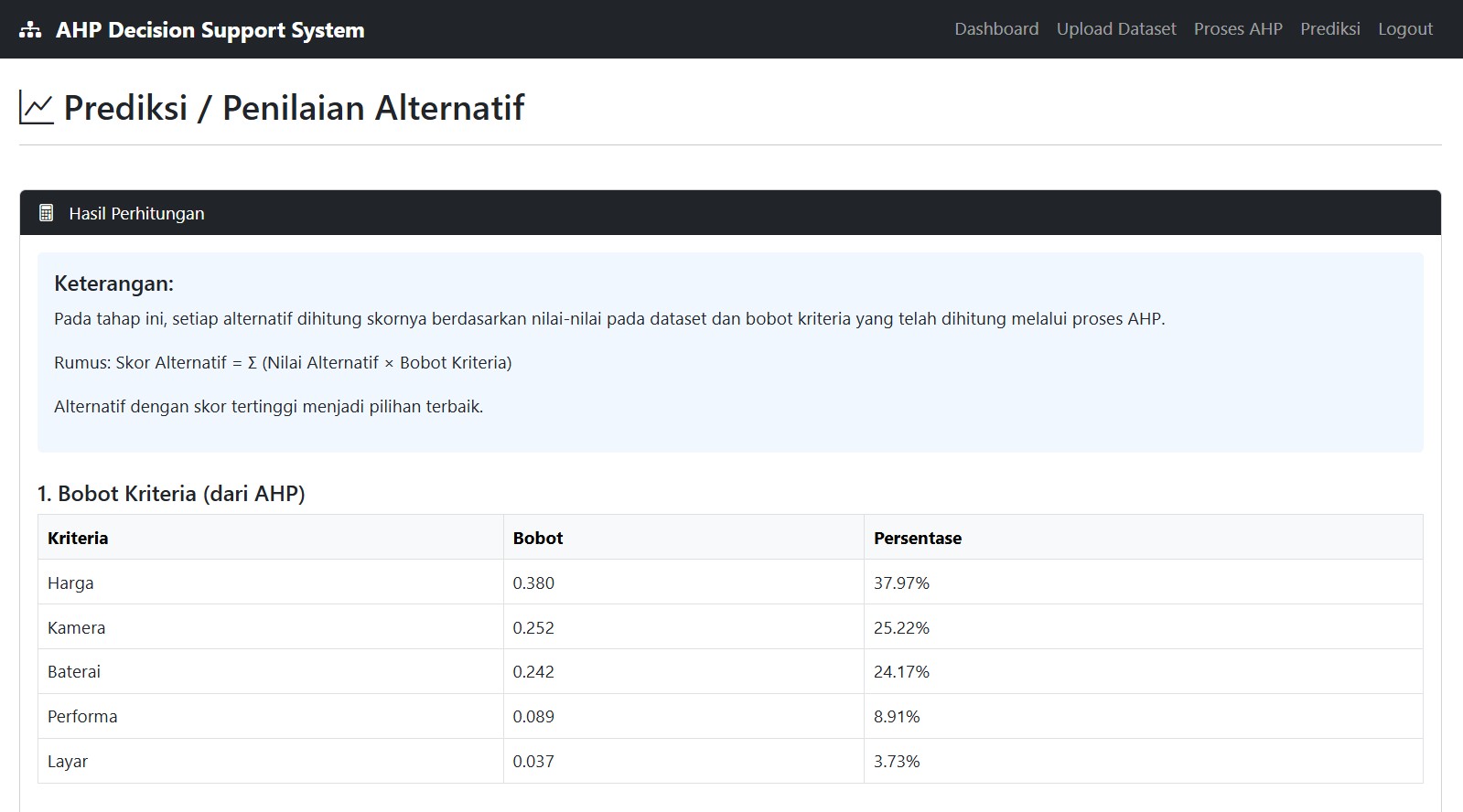Click the bobot value 0.089
The width and height of the screenshot is (1463, 812).
(533, 717)
